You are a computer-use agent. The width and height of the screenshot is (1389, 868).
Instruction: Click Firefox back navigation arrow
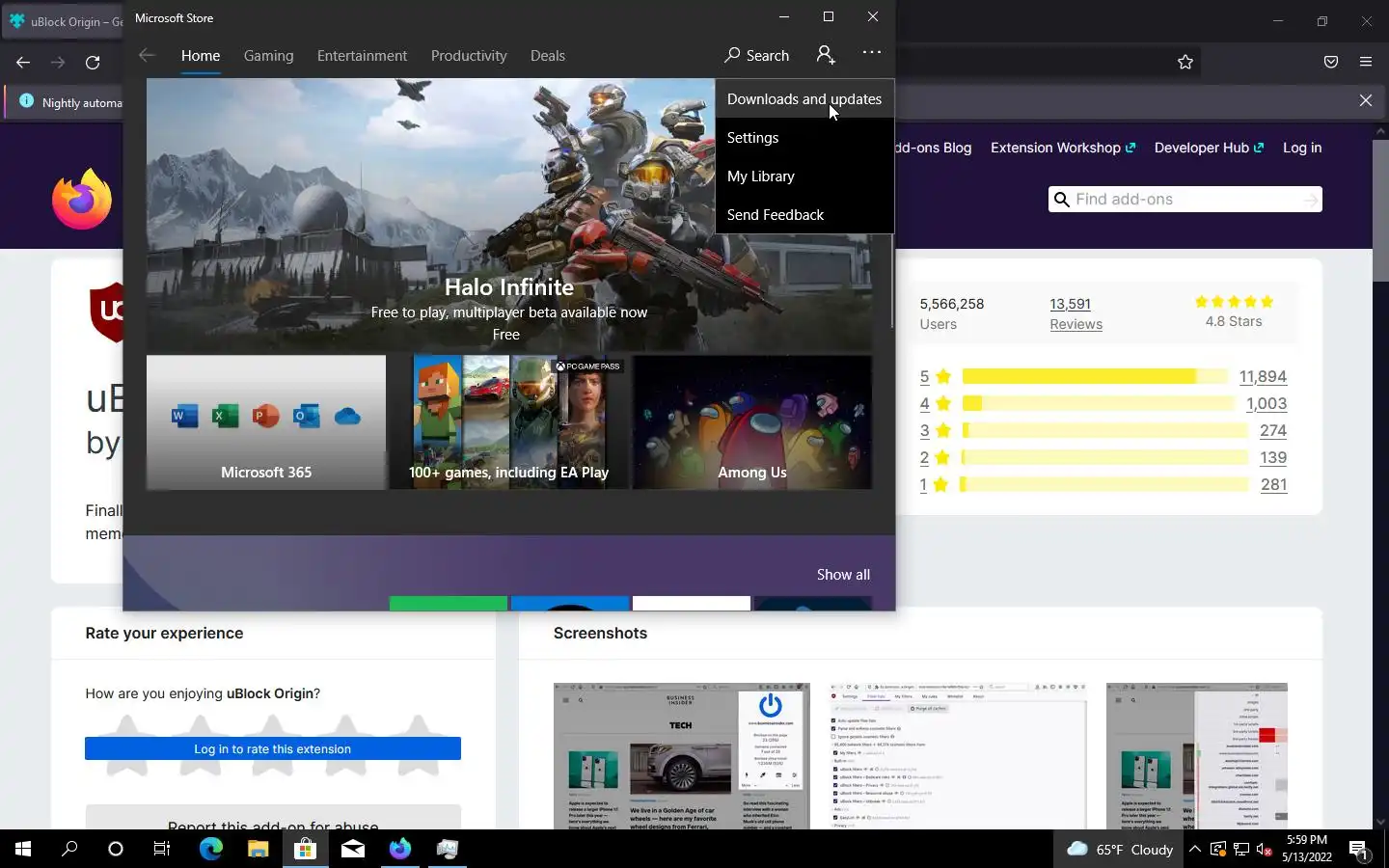point(23,62)
